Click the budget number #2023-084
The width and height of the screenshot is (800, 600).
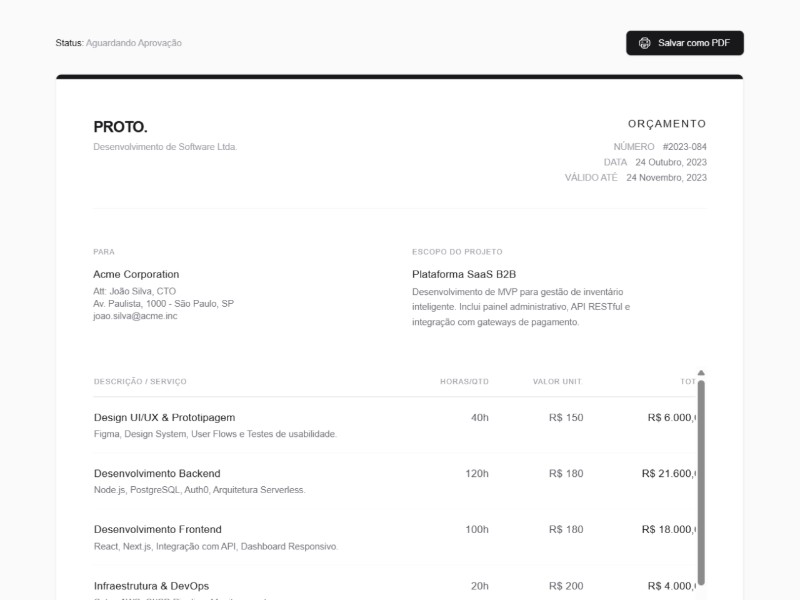coord(684,147)
